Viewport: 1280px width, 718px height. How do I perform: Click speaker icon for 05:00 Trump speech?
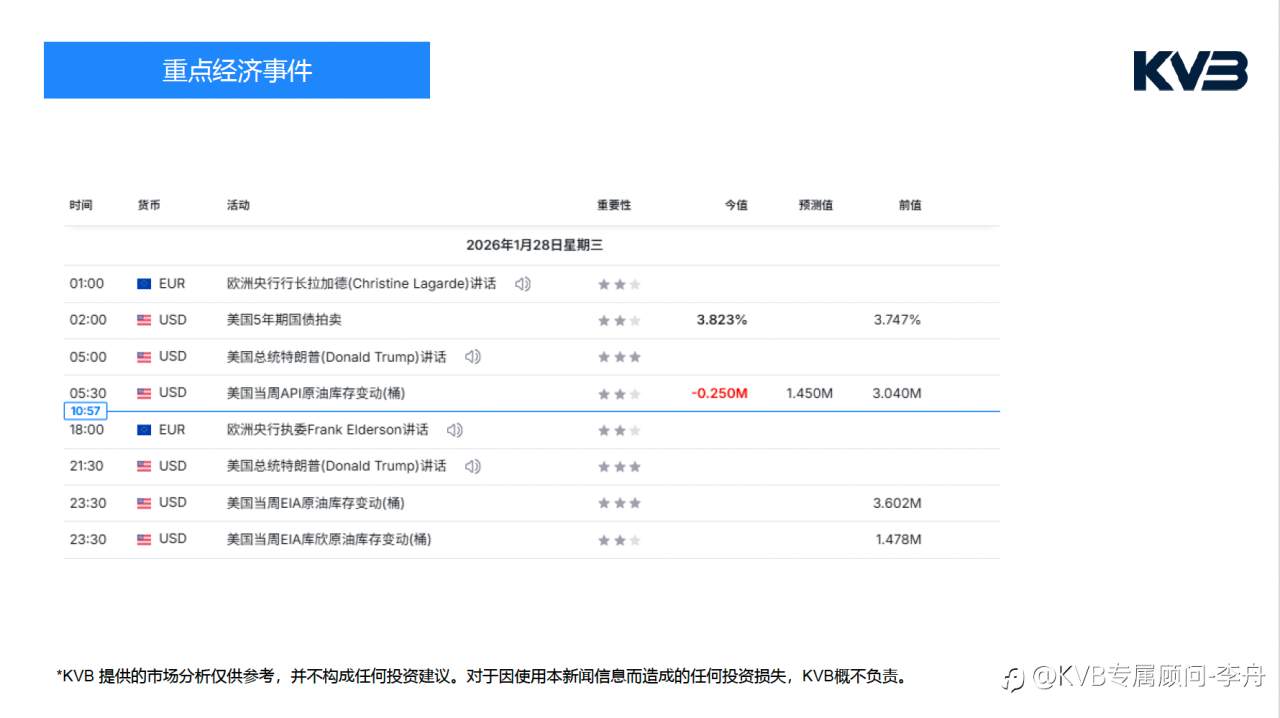[x=473, y=357]
